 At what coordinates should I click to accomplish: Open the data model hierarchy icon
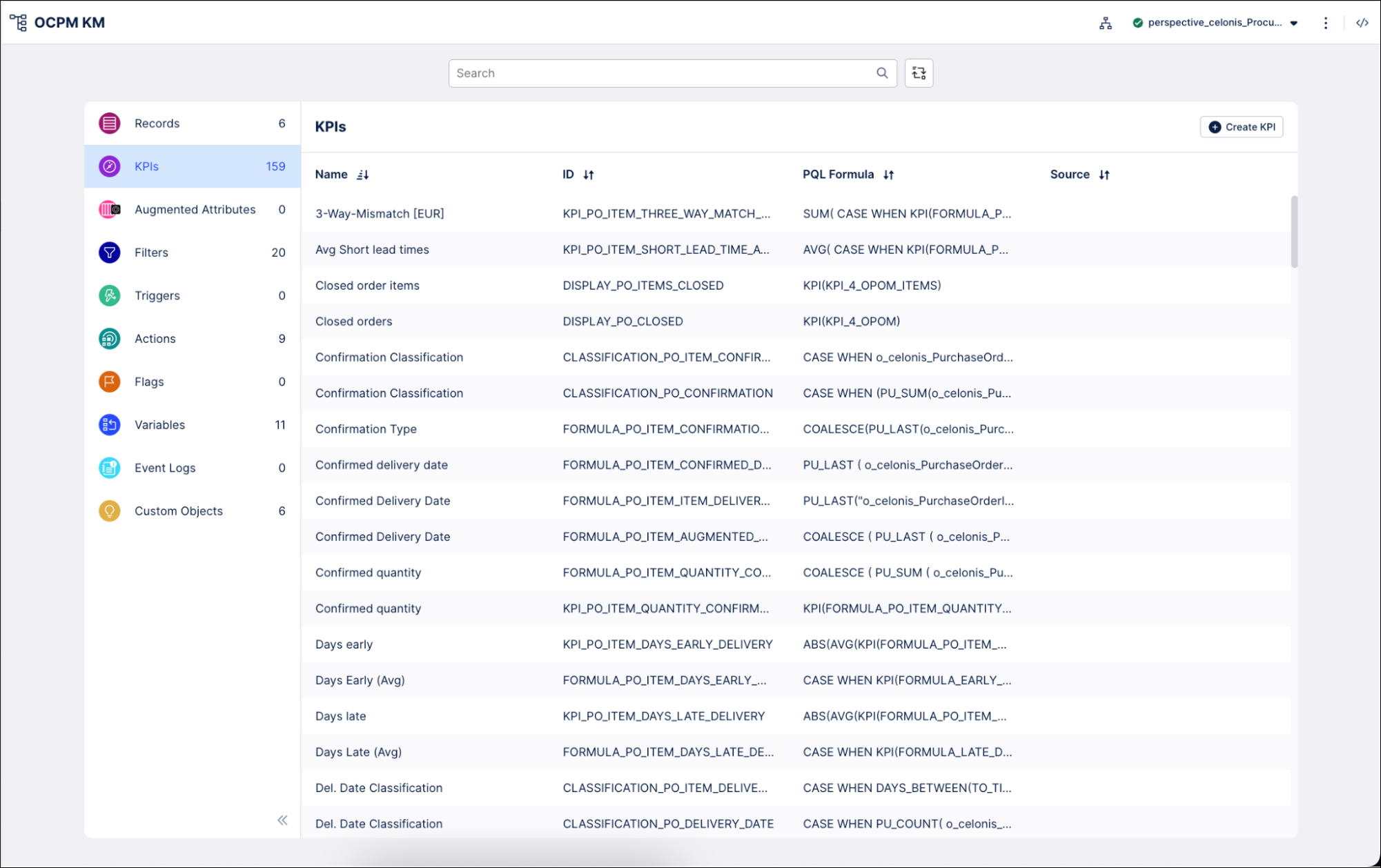(x=1106, y=23)
